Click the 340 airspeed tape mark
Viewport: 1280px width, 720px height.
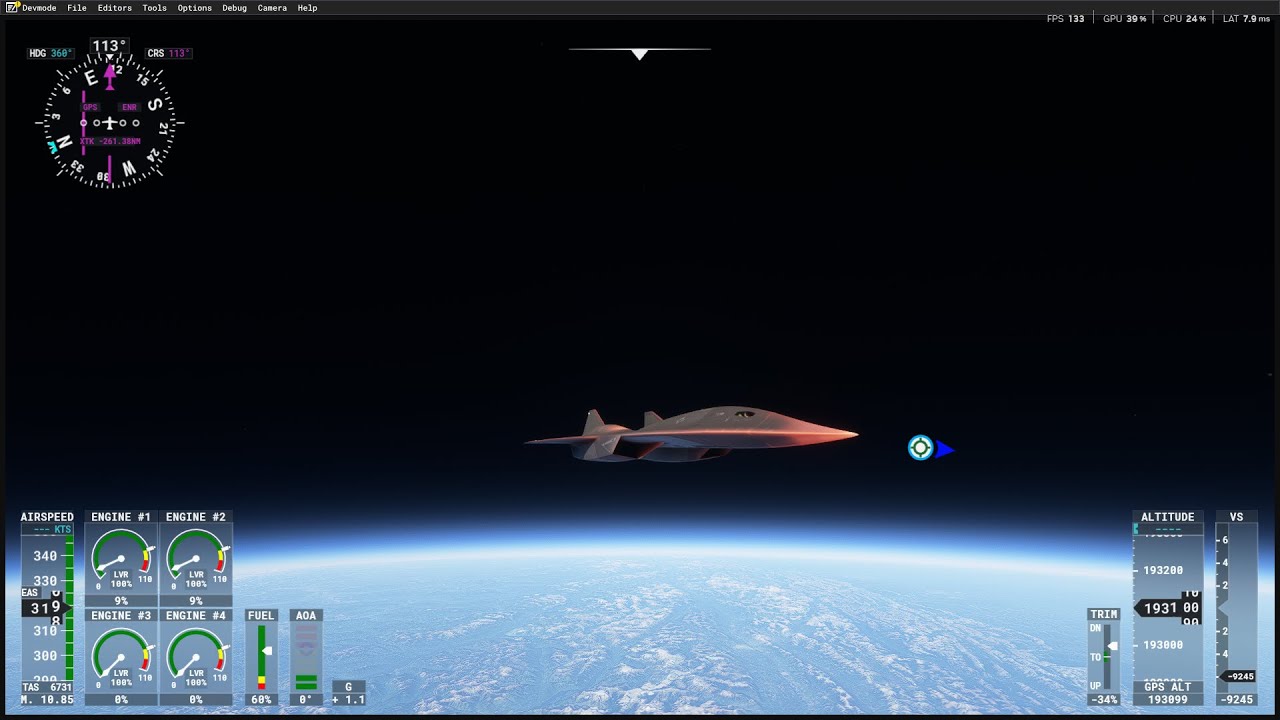click(45, 556)
